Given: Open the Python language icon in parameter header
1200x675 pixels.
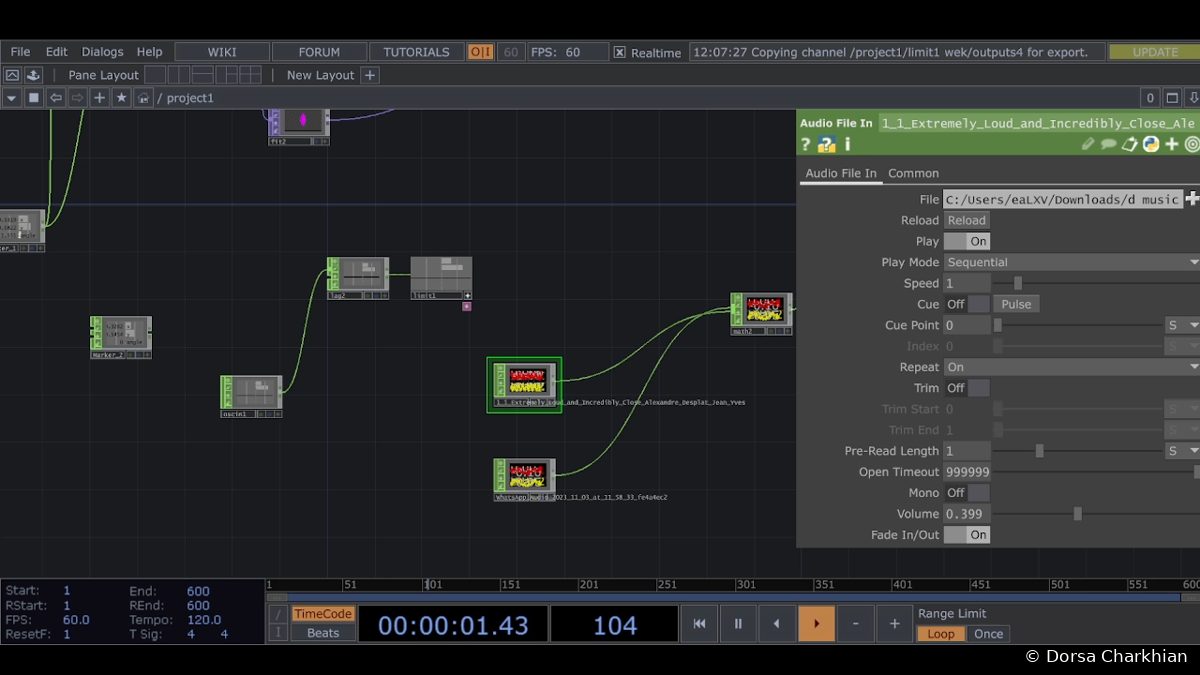Looking at the screenshot, I should [1151, 144].
